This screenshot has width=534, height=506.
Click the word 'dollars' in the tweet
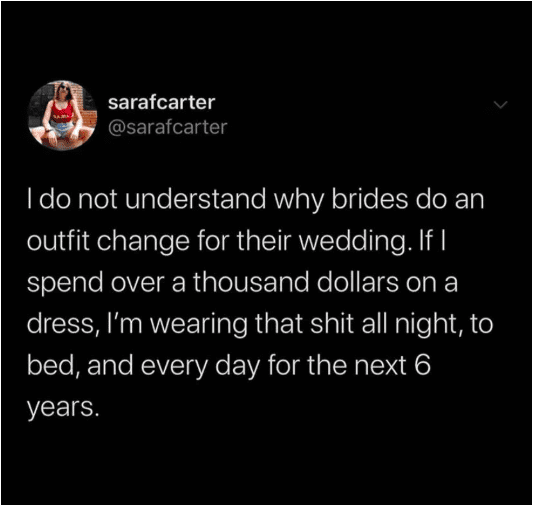pyautogui.click(x=357, y=282)
